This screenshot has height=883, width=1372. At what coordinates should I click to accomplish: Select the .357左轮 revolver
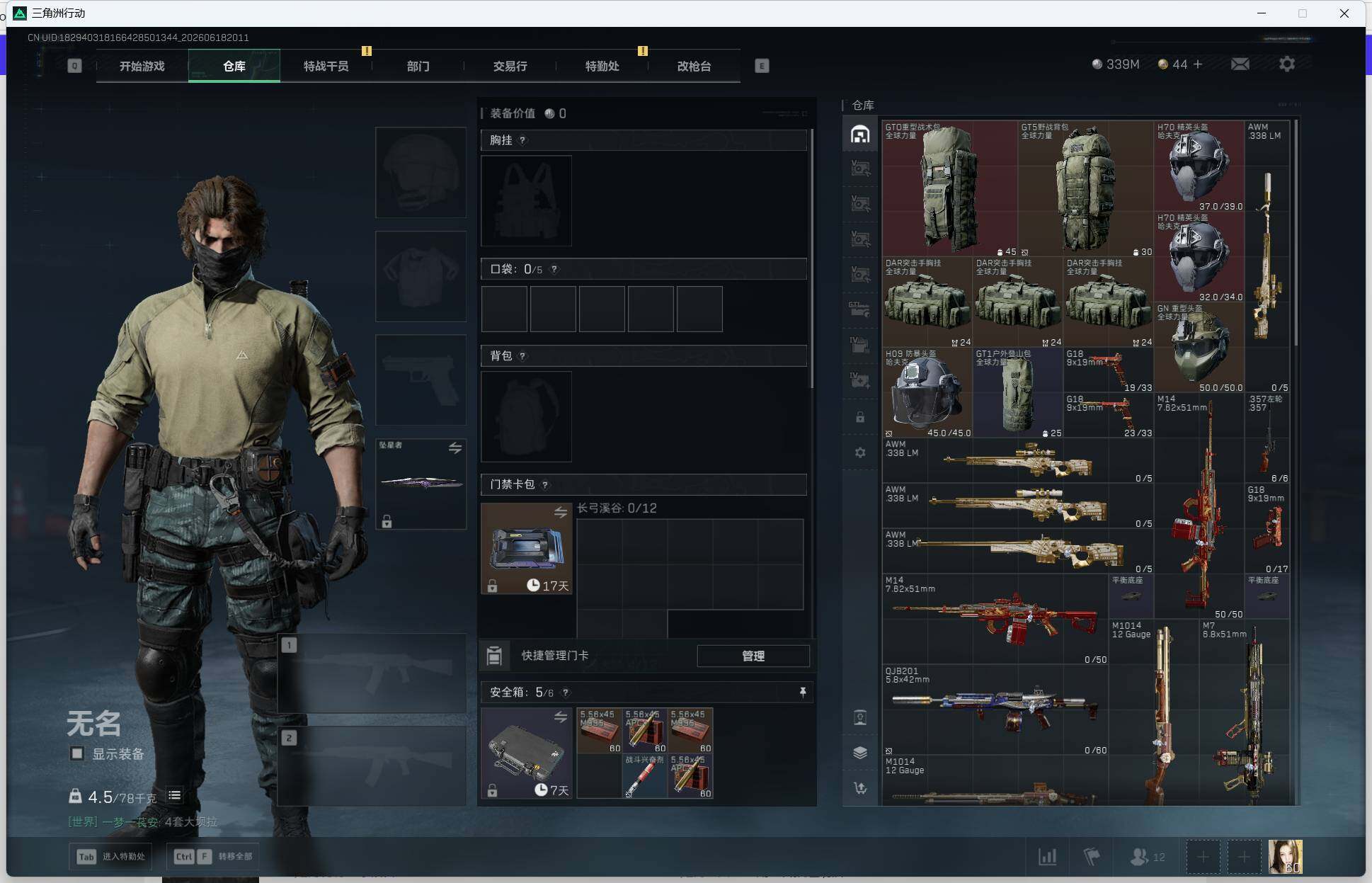(x=1267, y=438)
